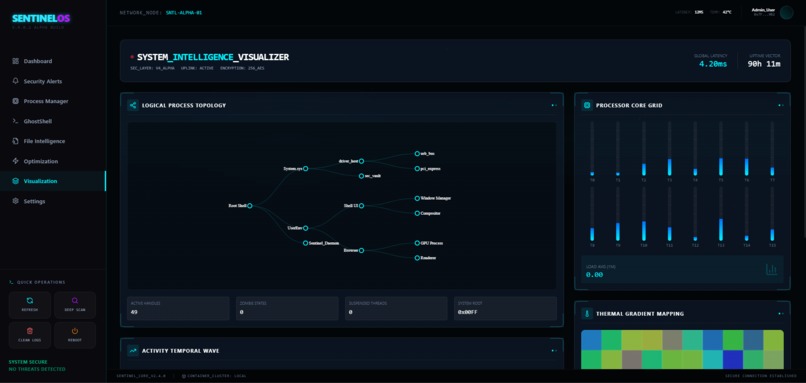
Task: Open Logical Process Topology panel options dots
Action: click(554, 105)
